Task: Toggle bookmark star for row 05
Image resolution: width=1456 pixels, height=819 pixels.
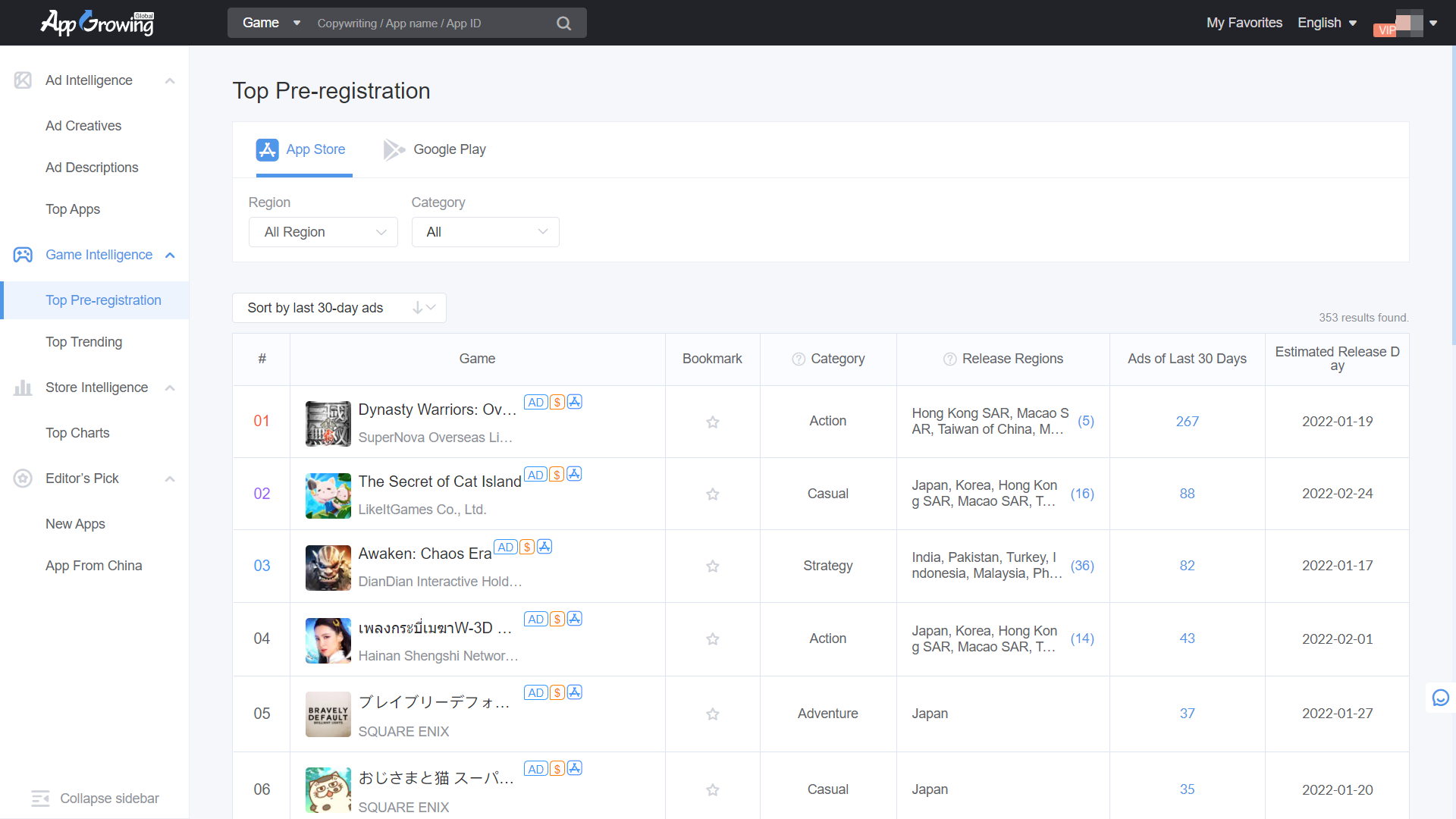Action: 713,714
